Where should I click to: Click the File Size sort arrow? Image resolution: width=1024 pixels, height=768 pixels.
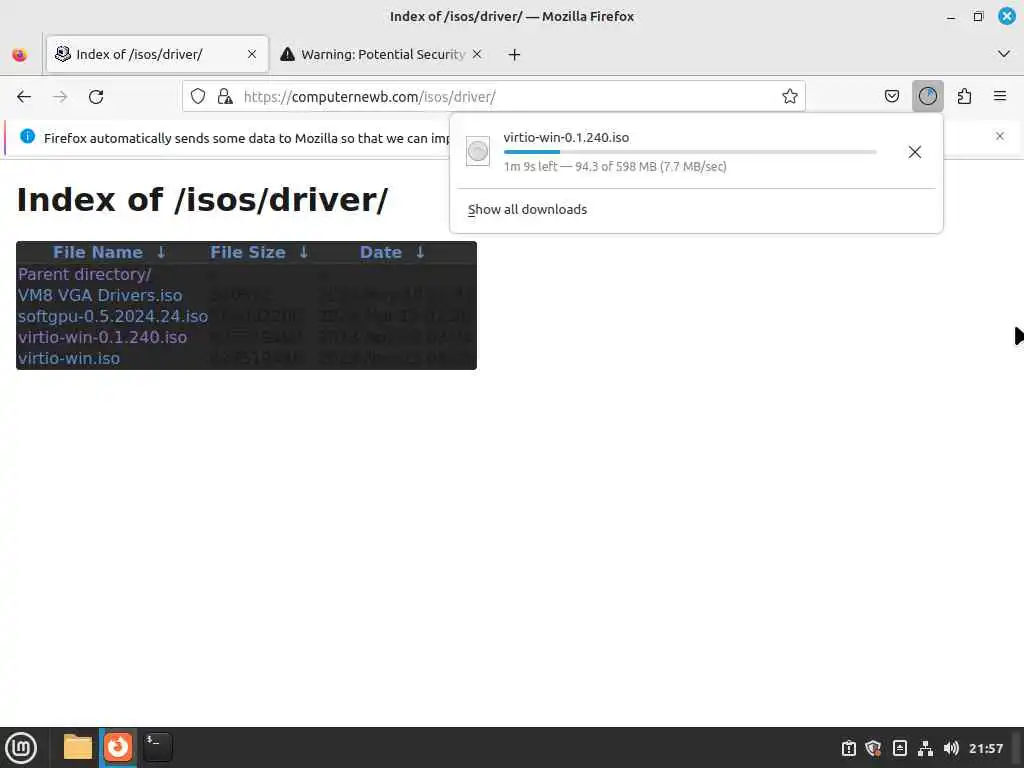pyautogui.click(x=304, y=253)
